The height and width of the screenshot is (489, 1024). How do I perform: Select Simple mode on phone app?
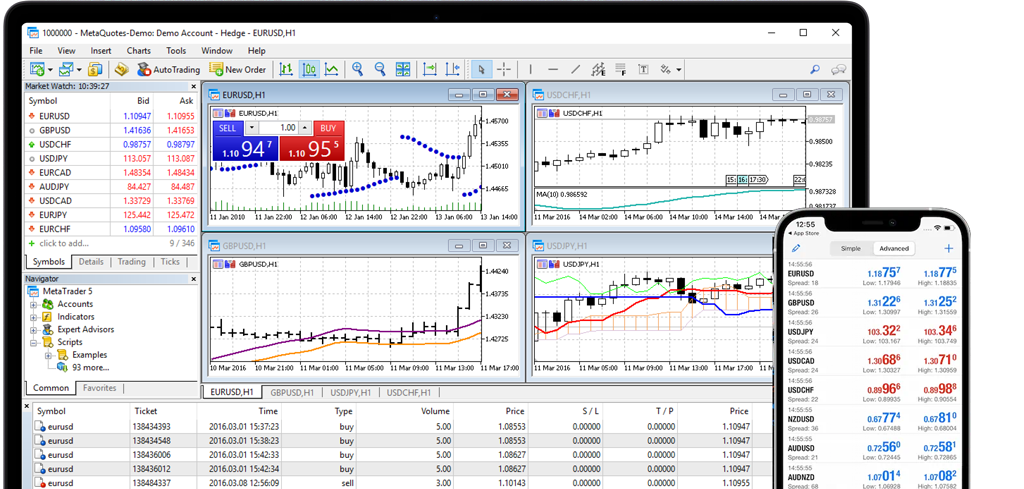(x=850, y=248)
